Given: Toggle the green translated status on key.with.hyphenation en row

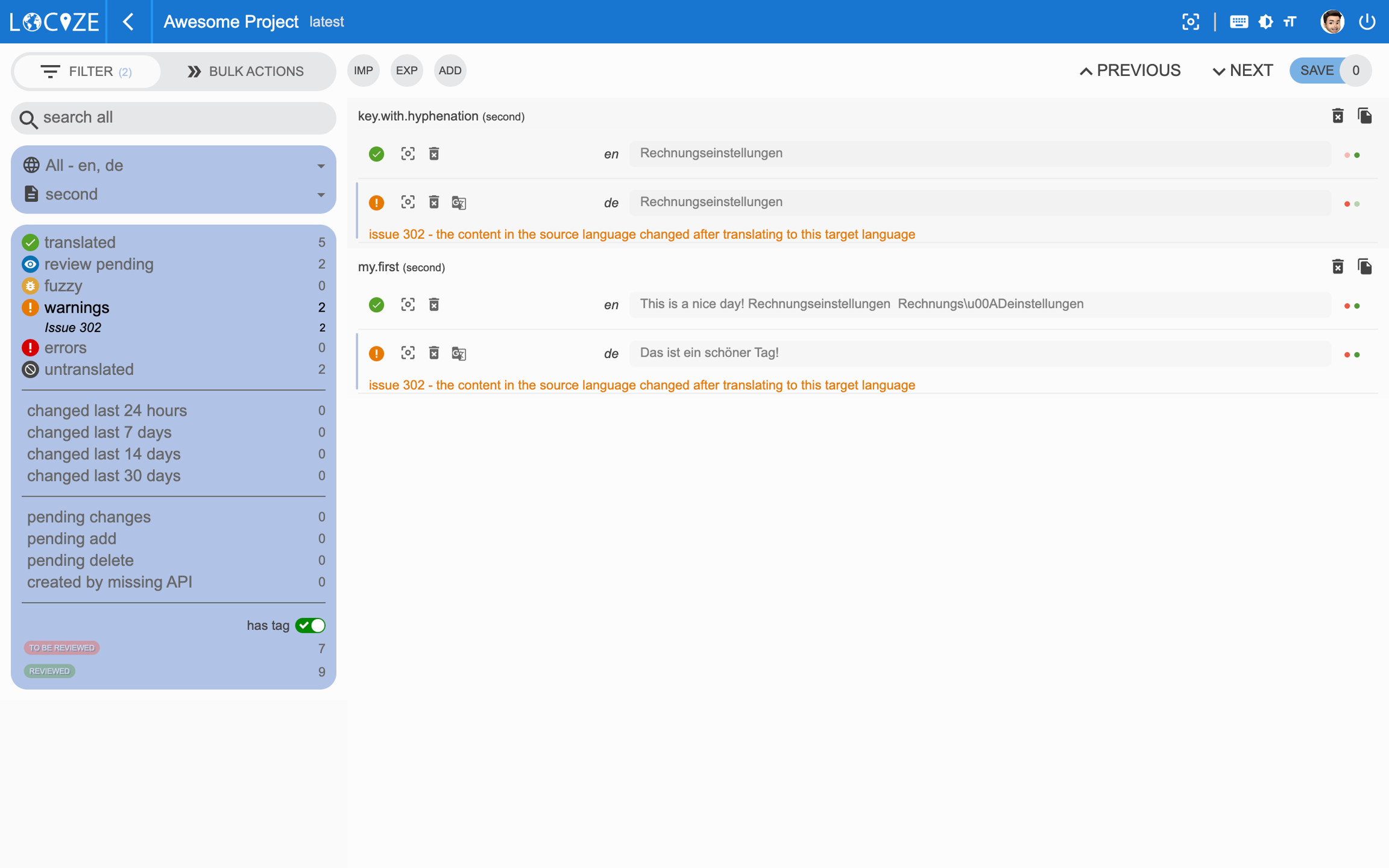Looking at the screenshot, I should point(376,154).
